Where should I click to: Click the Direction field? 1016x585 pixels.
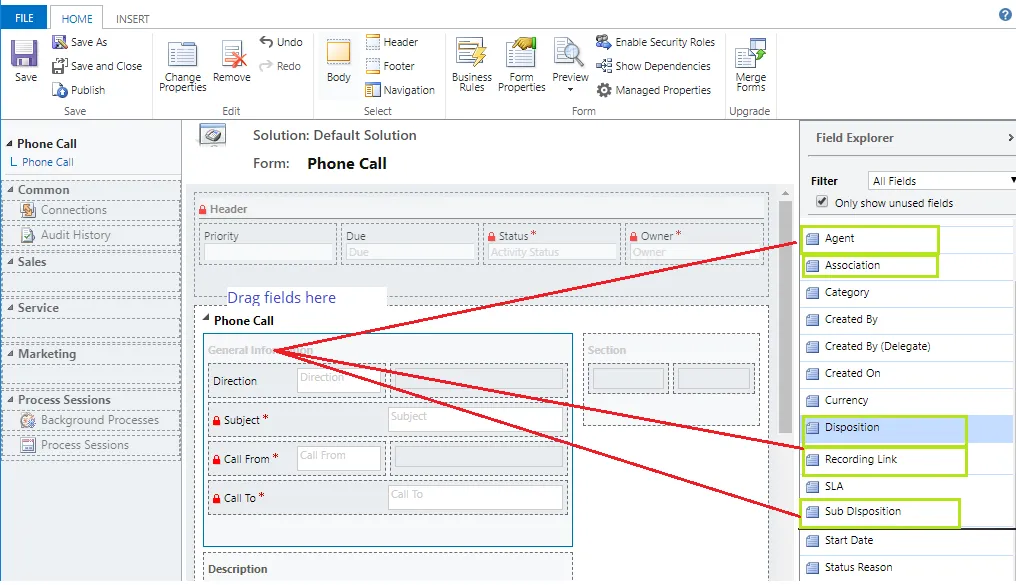[x=339, y=380]
